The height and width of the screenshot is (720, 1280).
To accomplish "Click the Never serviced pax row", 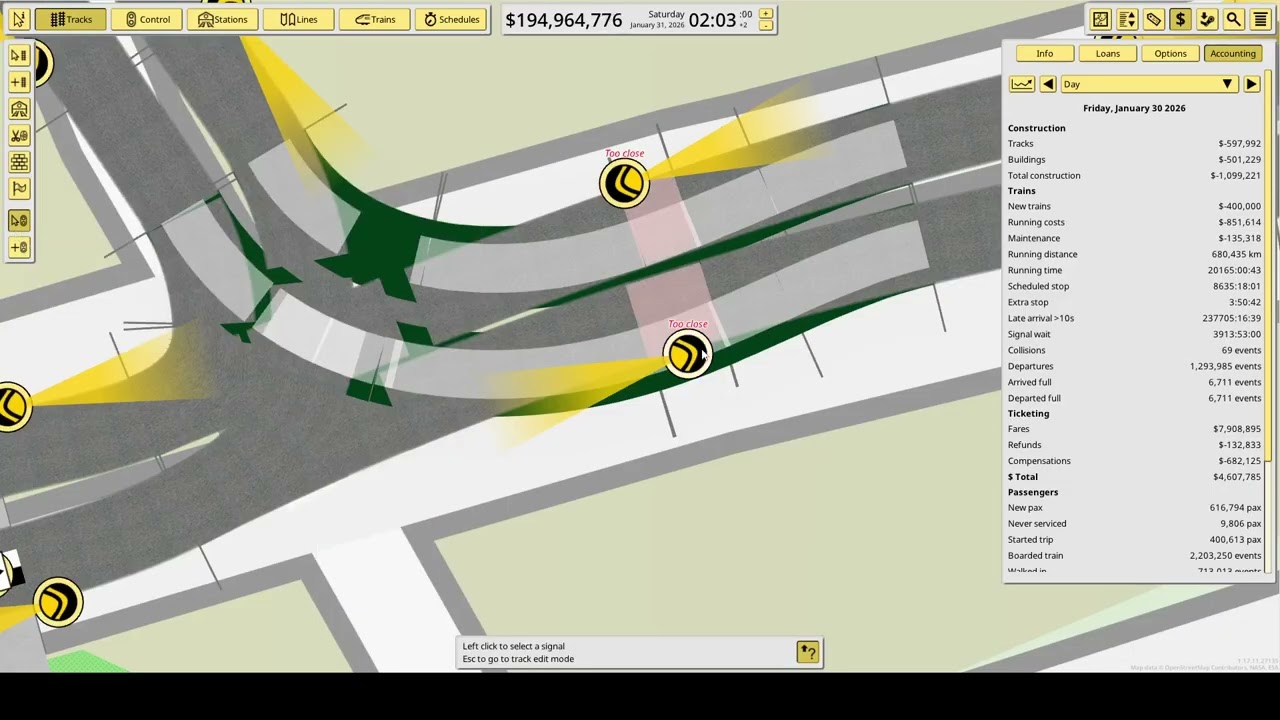I will coord(1134,524).
